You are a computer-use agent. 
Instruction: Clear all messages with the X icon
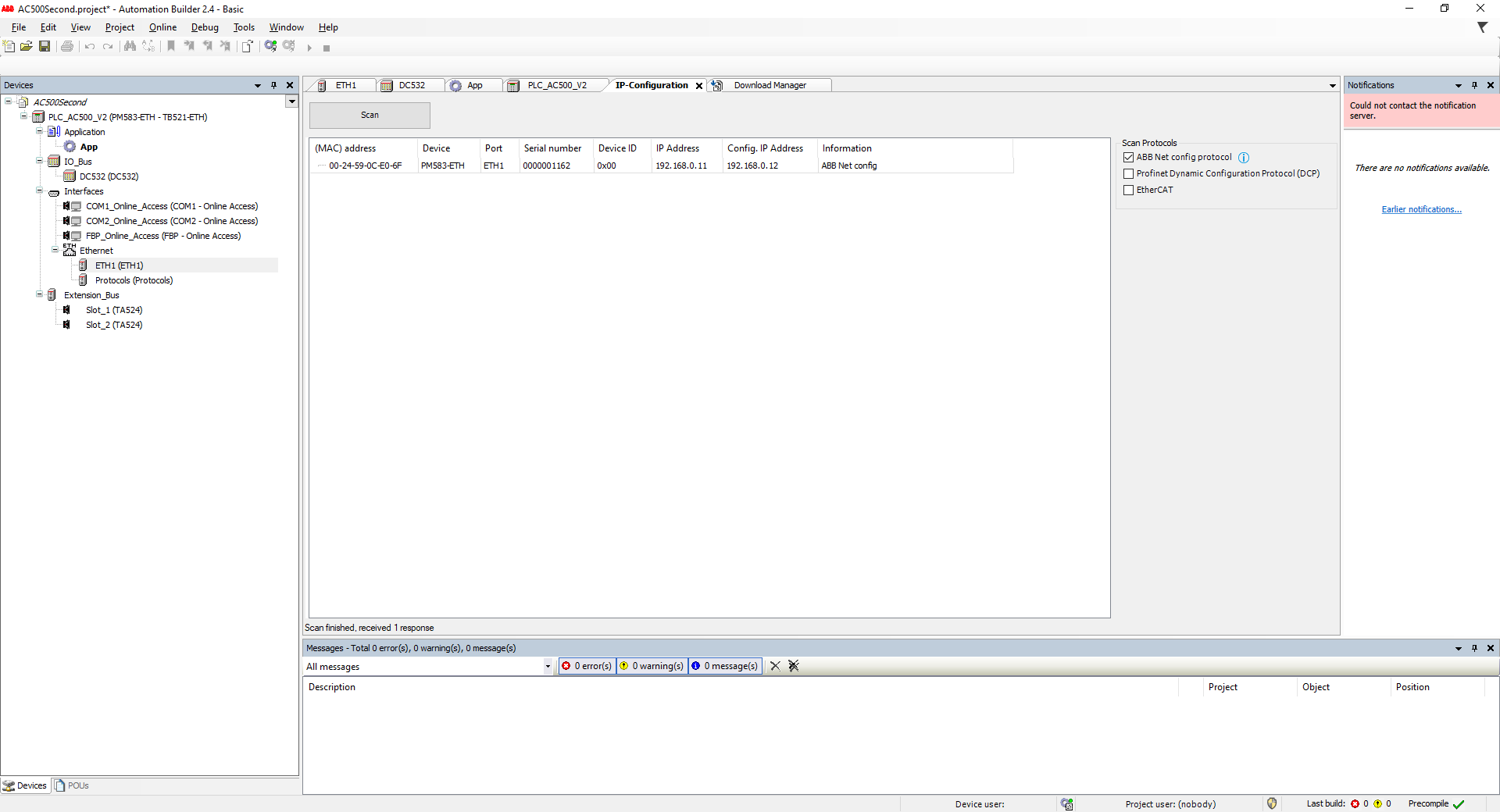pos(775,666)
